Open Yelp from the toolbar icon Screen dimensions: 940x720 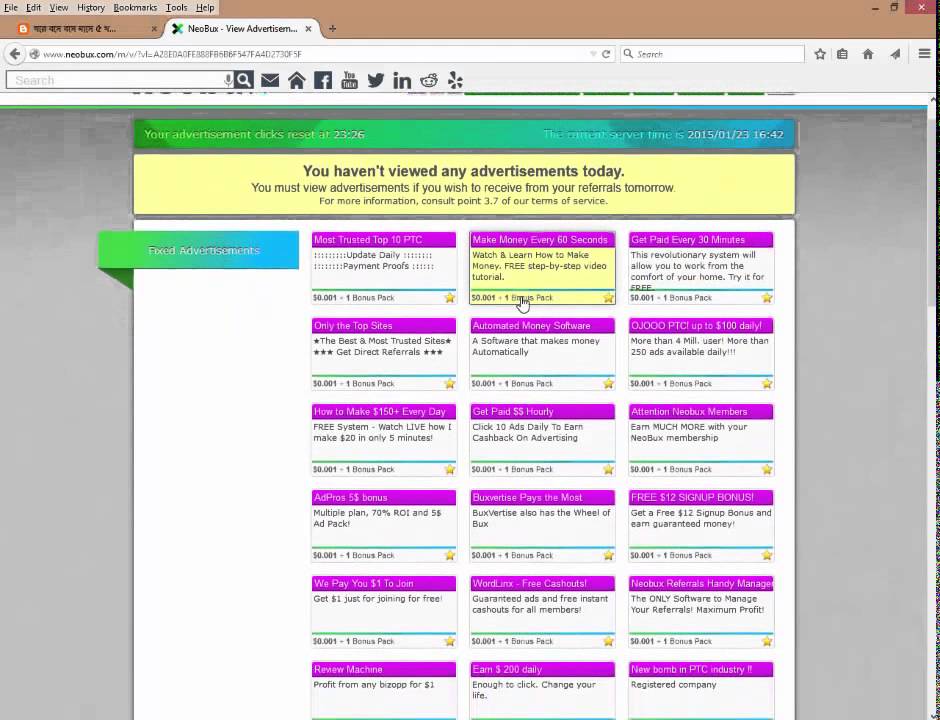pyautogui.click(x=456, y=80)
